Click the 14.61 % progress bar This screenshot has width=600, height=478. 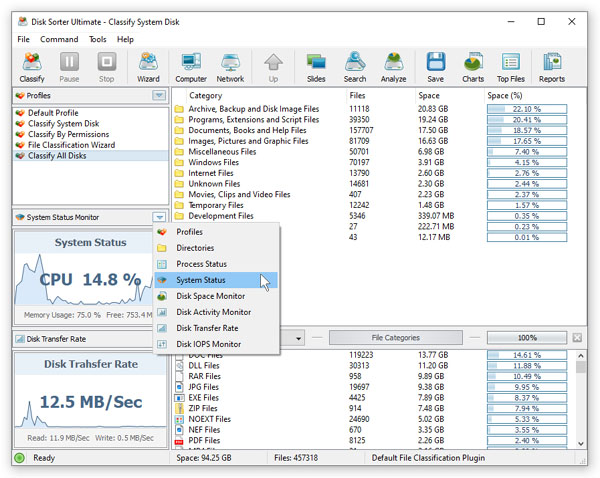coord(527,355)
